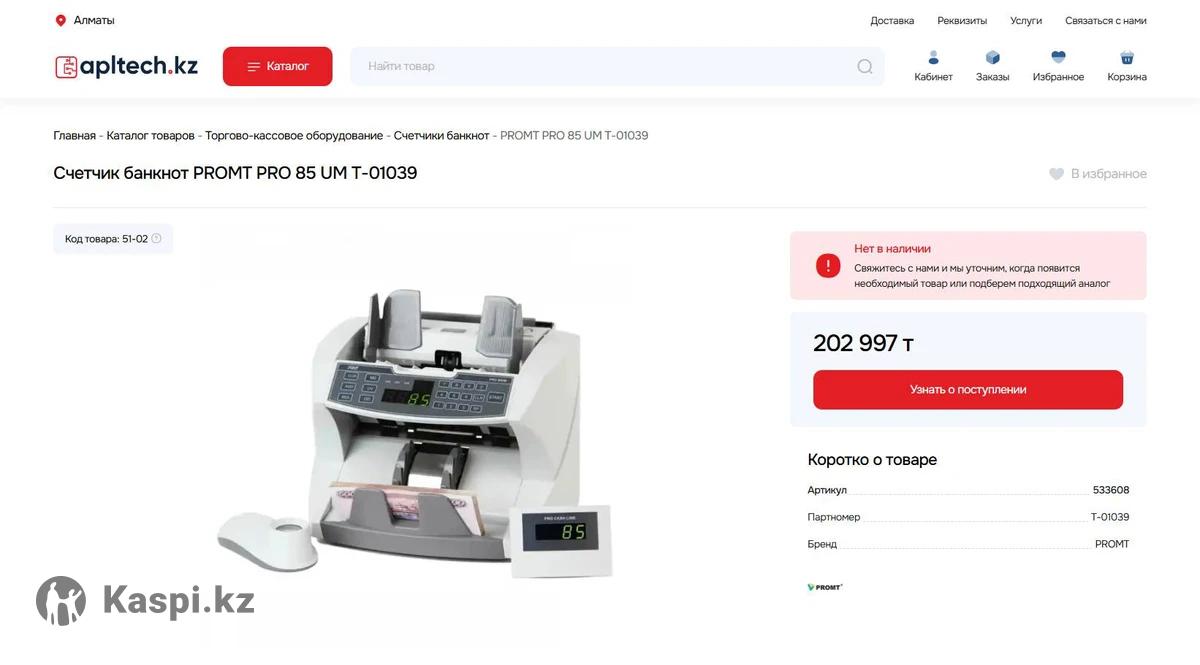Image resolution: width=1200 pixels, height=665 pixels.
Task: Click the Узнать о поступлении button
Action: [x=968, y=390]
